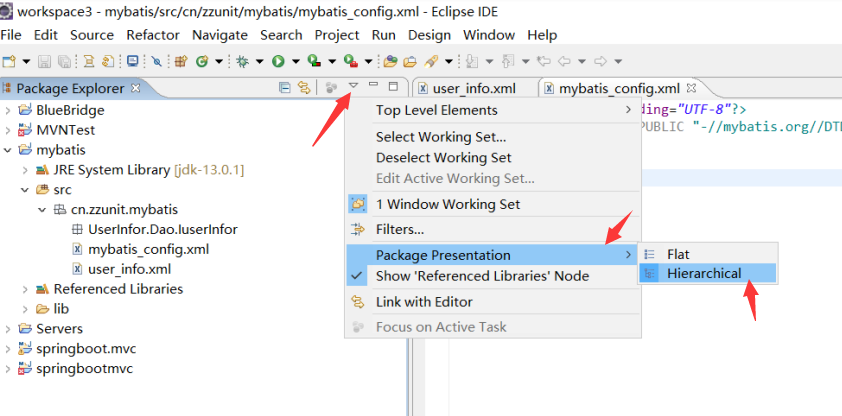The image size is (842, 416).
Task: Open the Package Explorer View Menu triangle
Action: click(x=353, y=85)
